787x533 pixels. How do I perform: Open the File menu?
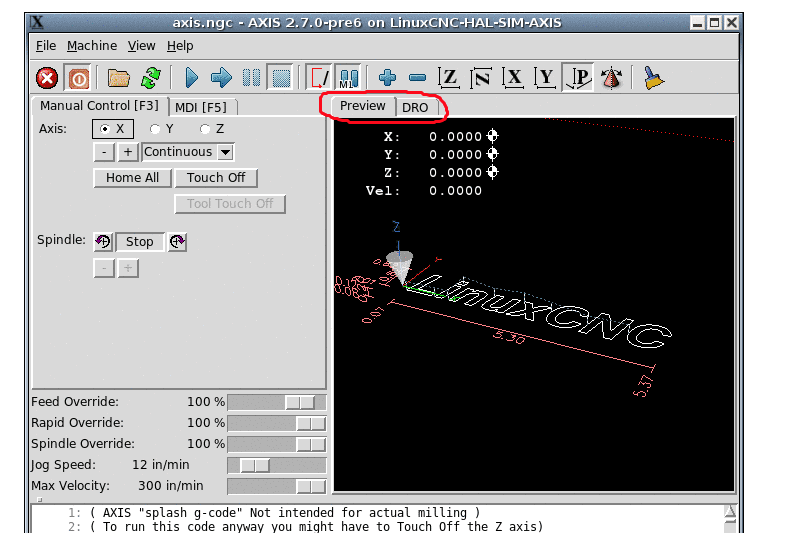click(x=46, y=46)
